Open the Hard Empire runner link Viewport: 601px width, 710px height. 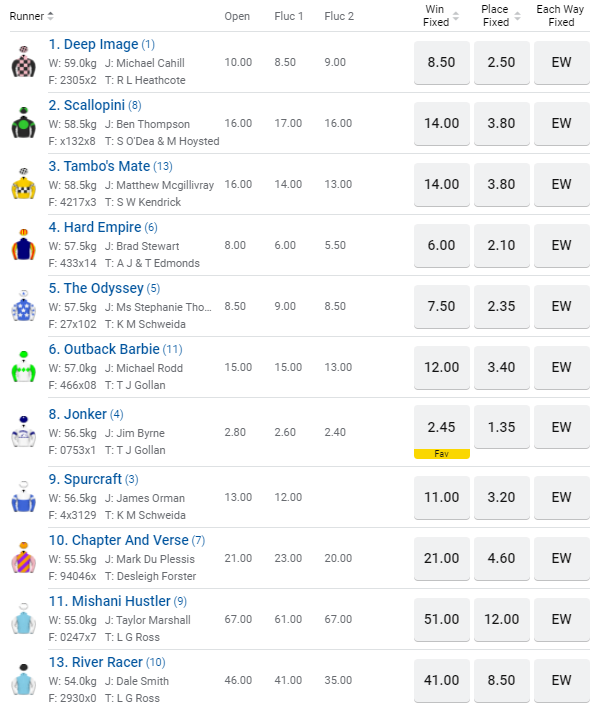click(95, 228)
